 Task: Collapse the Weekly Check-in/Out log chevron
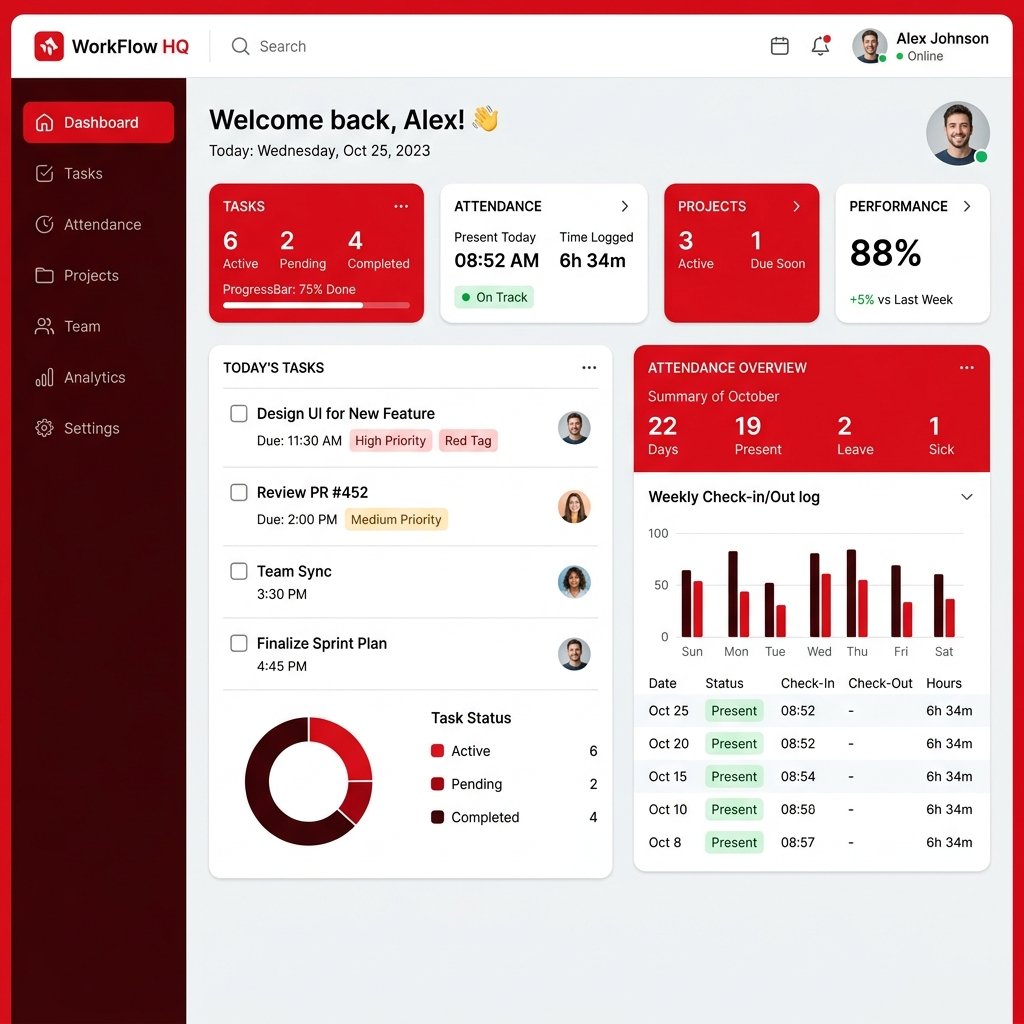click(967, 497)
